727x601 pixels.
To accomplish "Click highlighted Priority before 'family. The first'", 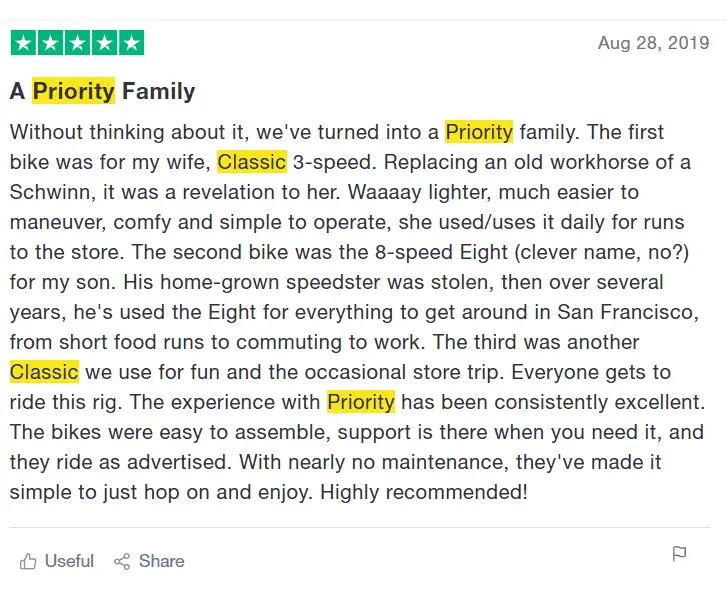I will pos(479,132).
